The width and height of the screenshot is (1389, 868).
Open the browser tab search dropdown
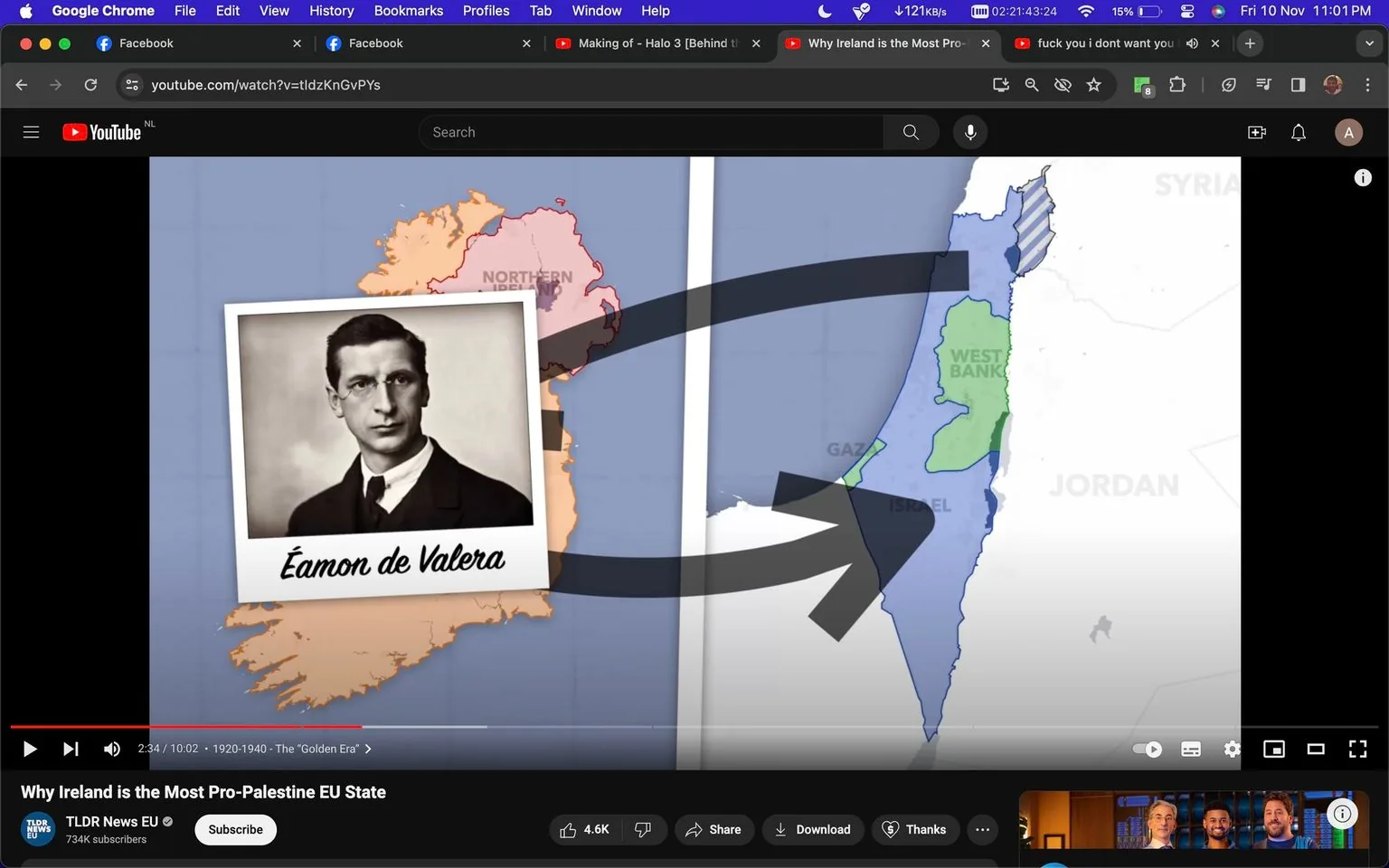pos(1371,42)
